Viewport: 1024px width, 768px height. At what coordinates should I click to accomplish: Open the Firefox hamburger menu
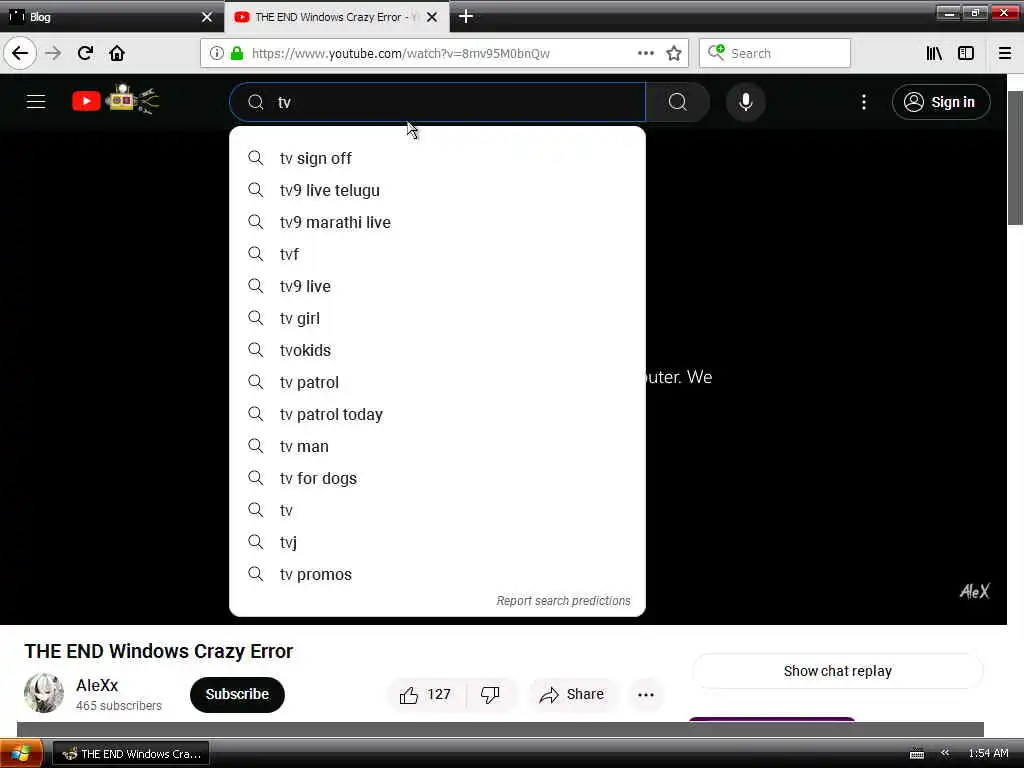1005,53
